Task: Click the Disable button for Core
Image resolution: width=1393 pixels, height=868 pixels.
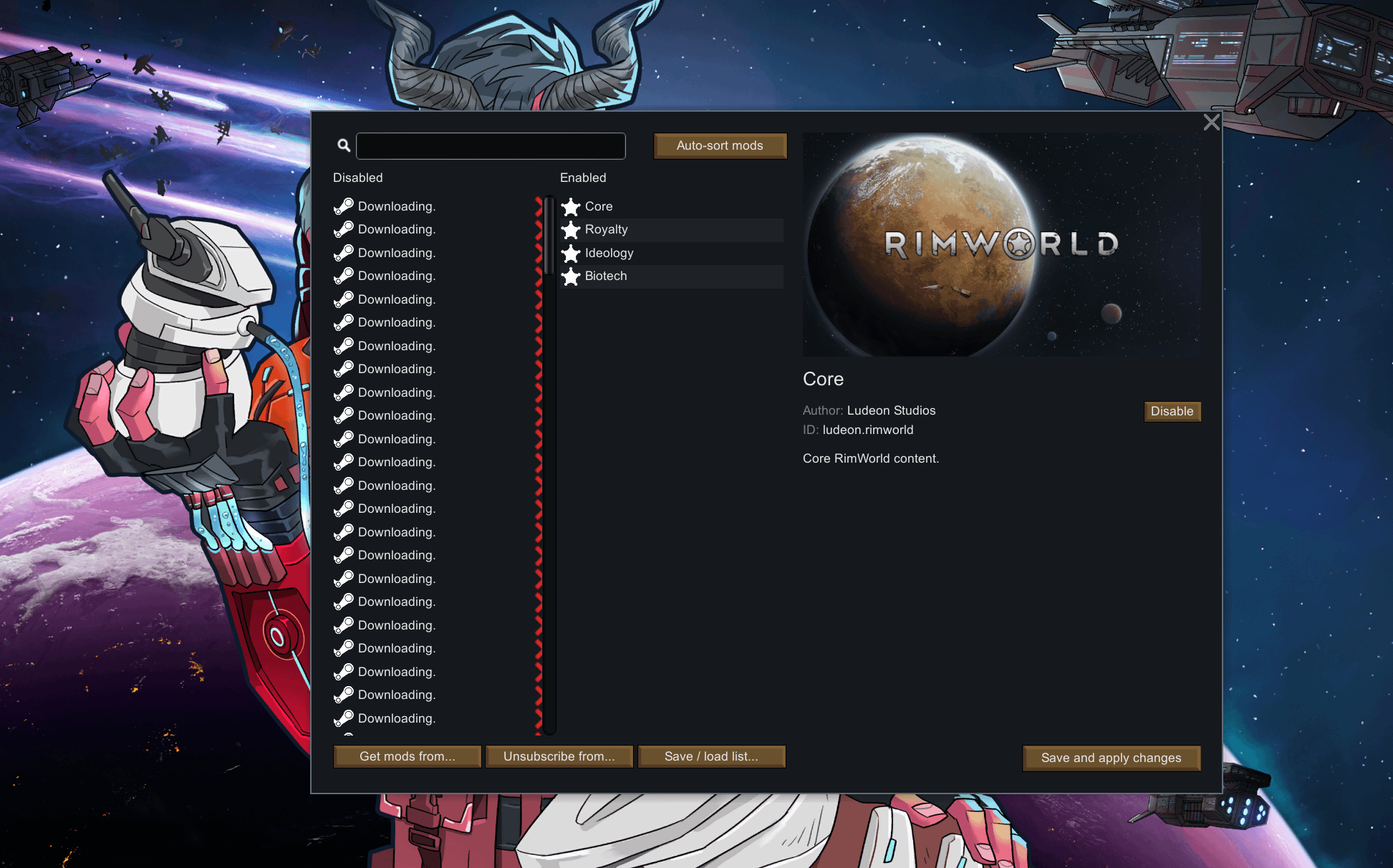Action: (x=1171, y=411)
